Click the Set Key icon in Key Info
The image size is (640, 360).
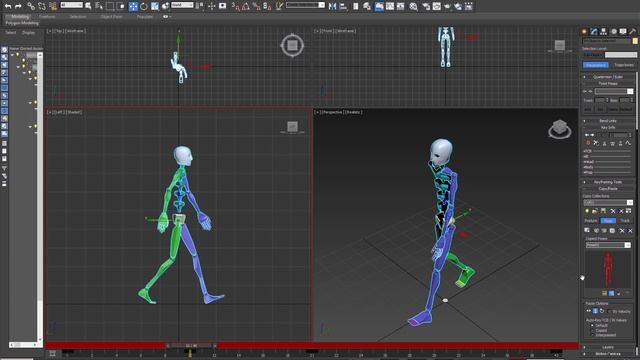(588, 143)
